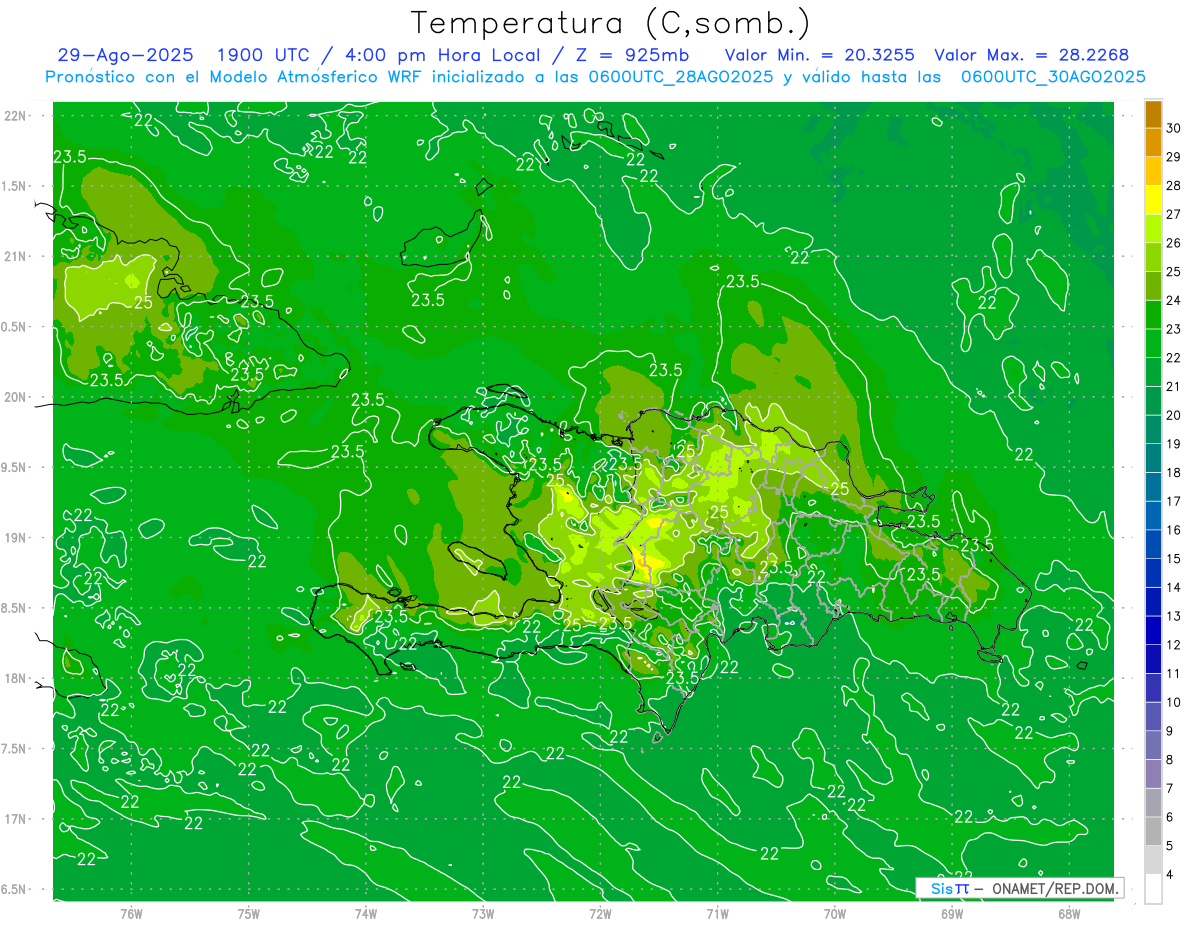1200x927 pixels.
Task: Click the '71W' longitude axis label
Action: (717, 914)
